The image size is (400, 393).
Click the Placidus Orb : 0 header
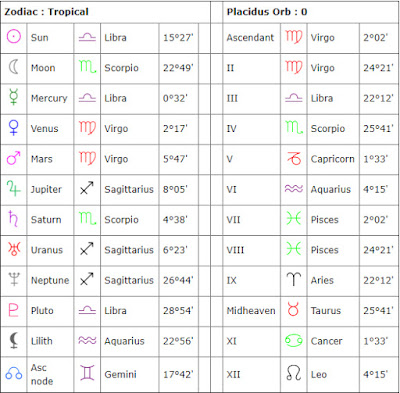267,12
